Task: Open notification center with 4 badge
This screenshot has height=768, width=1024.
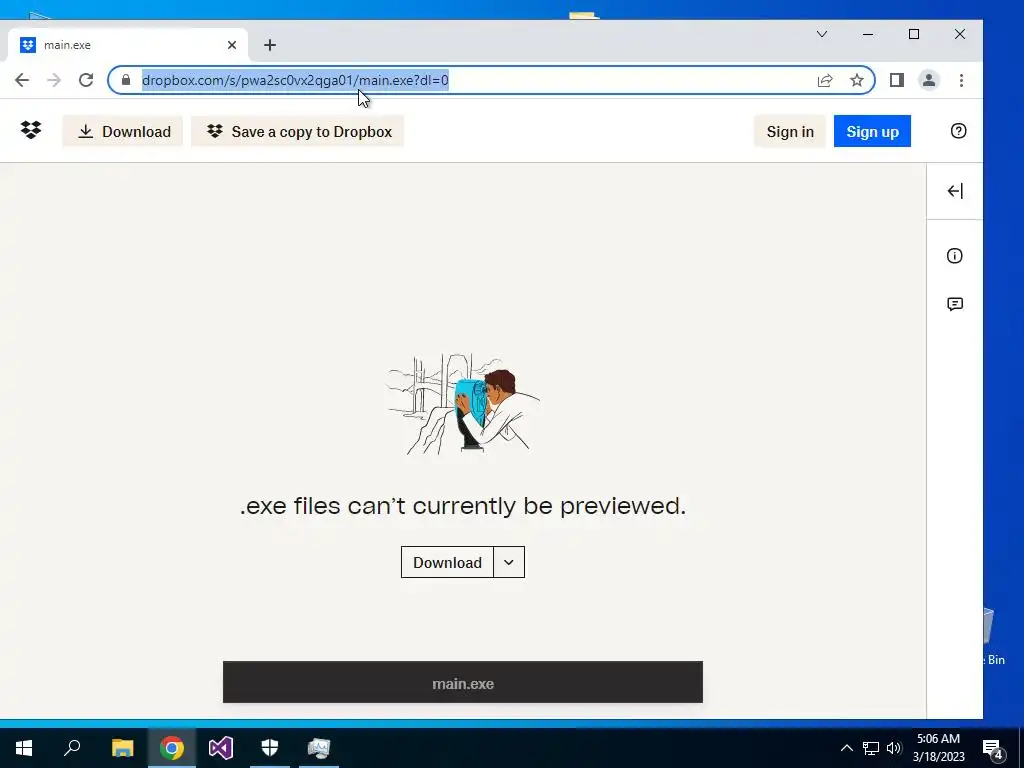Action: [993, 749]
